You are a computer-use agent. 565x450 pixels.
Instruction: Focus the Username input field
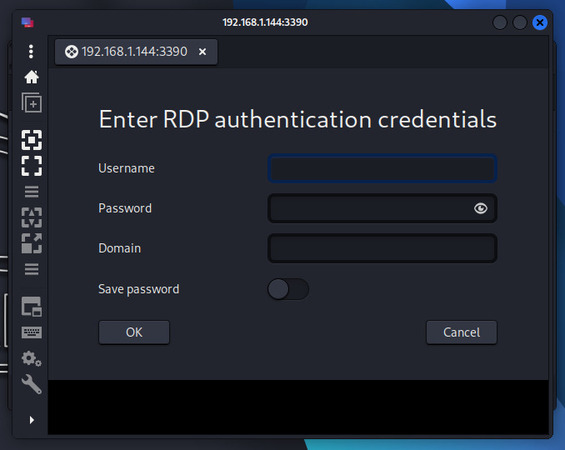382,168
